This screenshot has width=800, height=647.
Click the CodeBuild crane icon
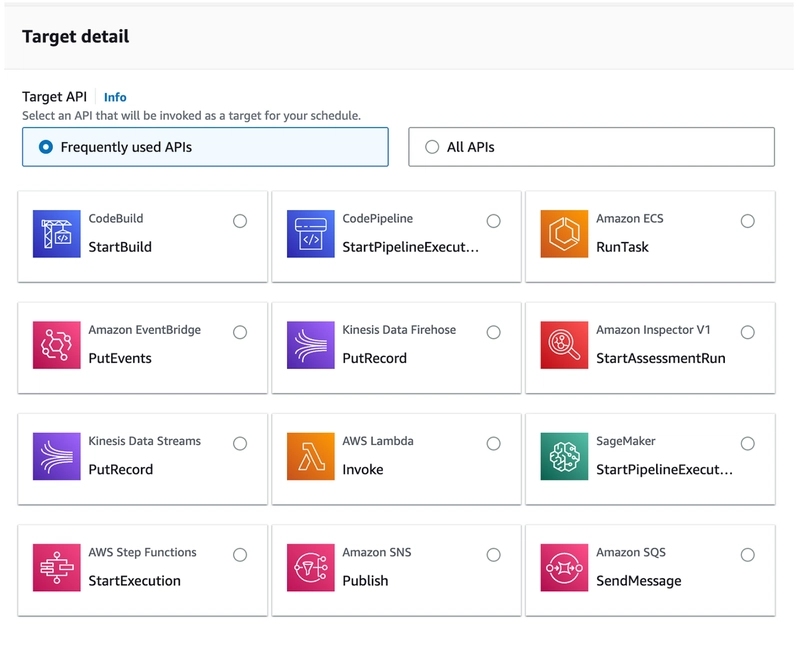[x=57, y=234]
